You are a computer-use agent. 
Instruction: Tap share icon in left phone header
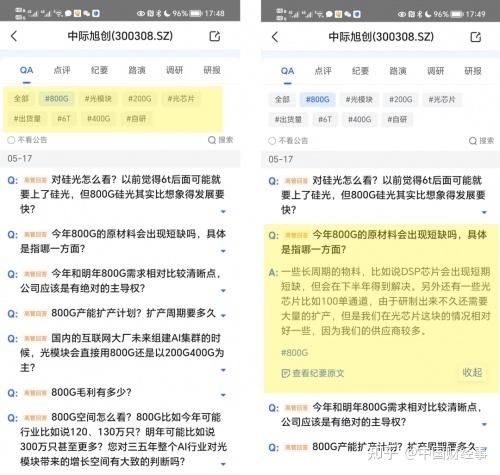click(x=214, y=36)
